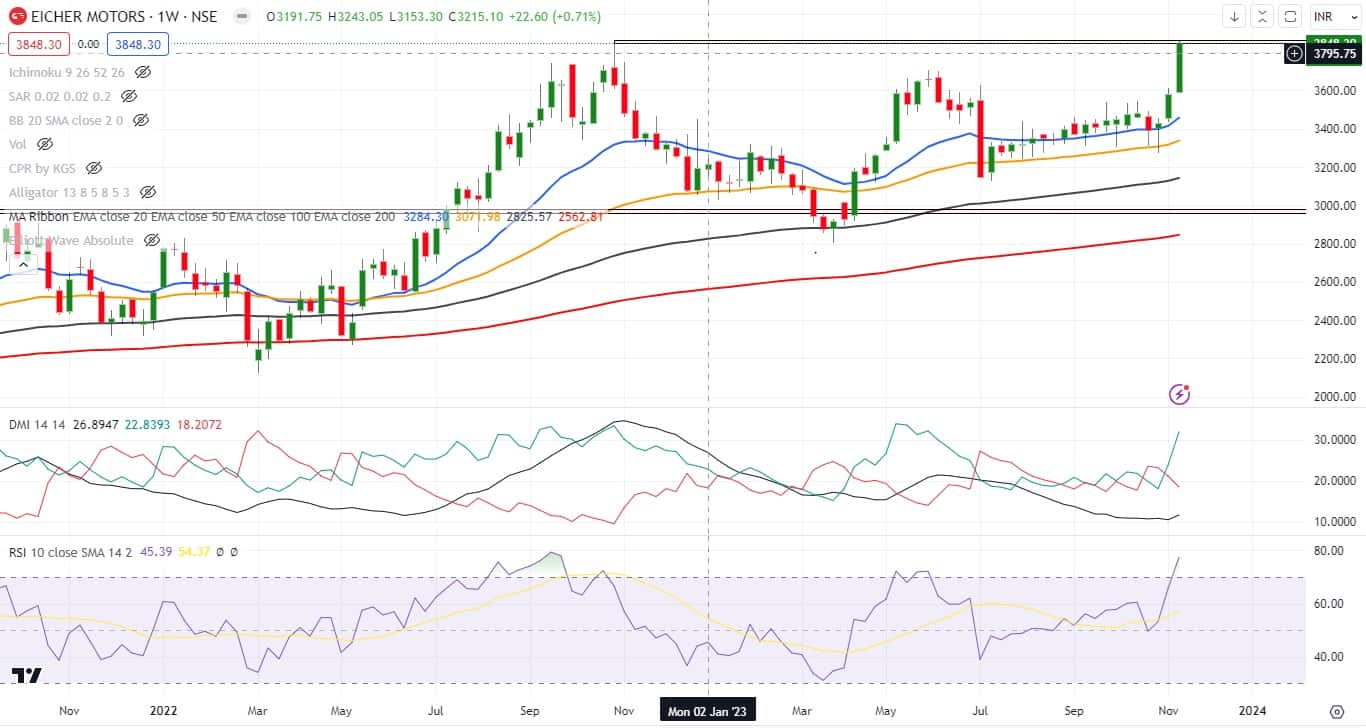Click the RSI SMA value 54.37
This screenshot has height=728, width=1366.
point(195,551)
